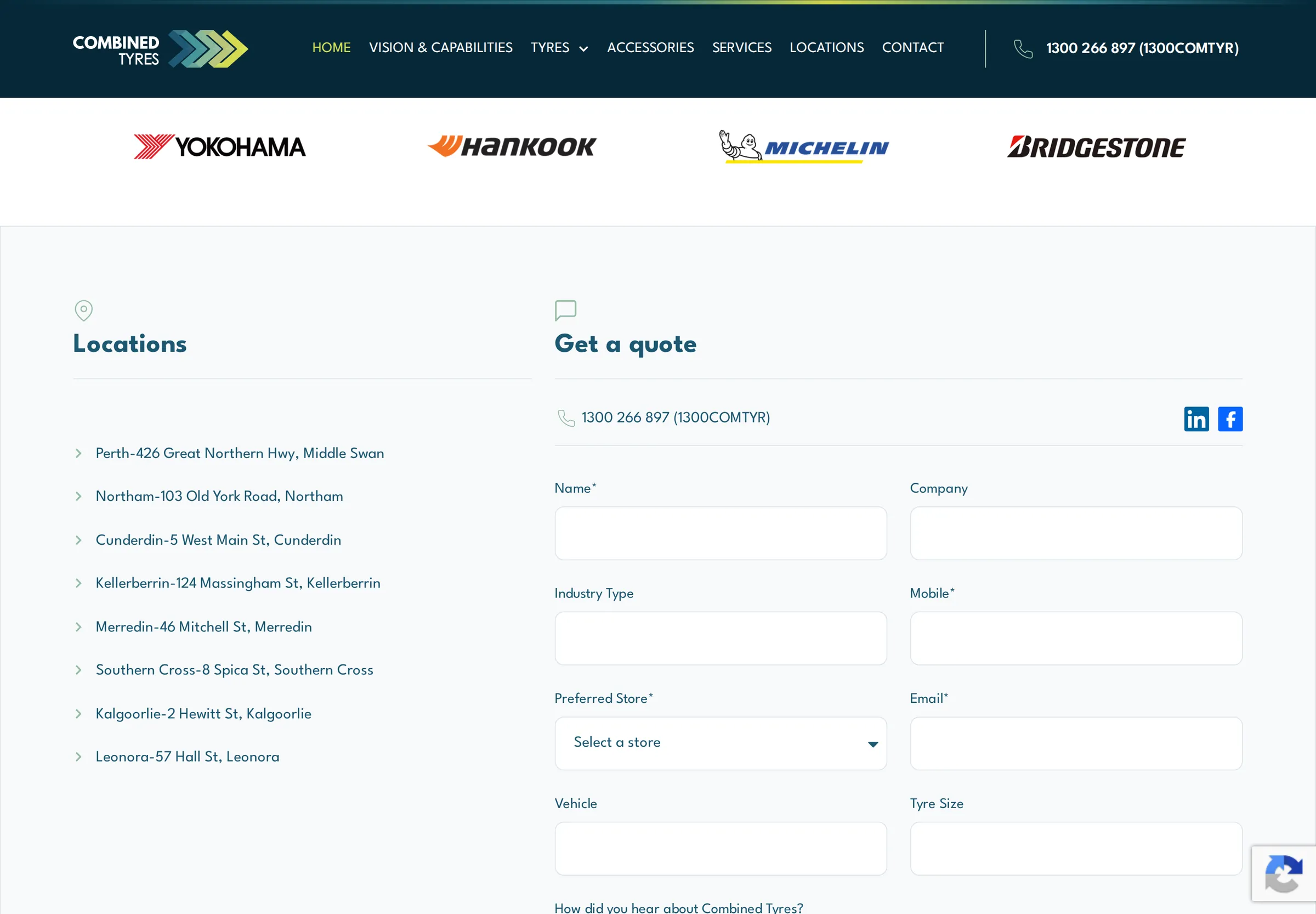Click the Bridgestone brand logo
The height and width of the screenshot is (914, 1316).
1096,146
